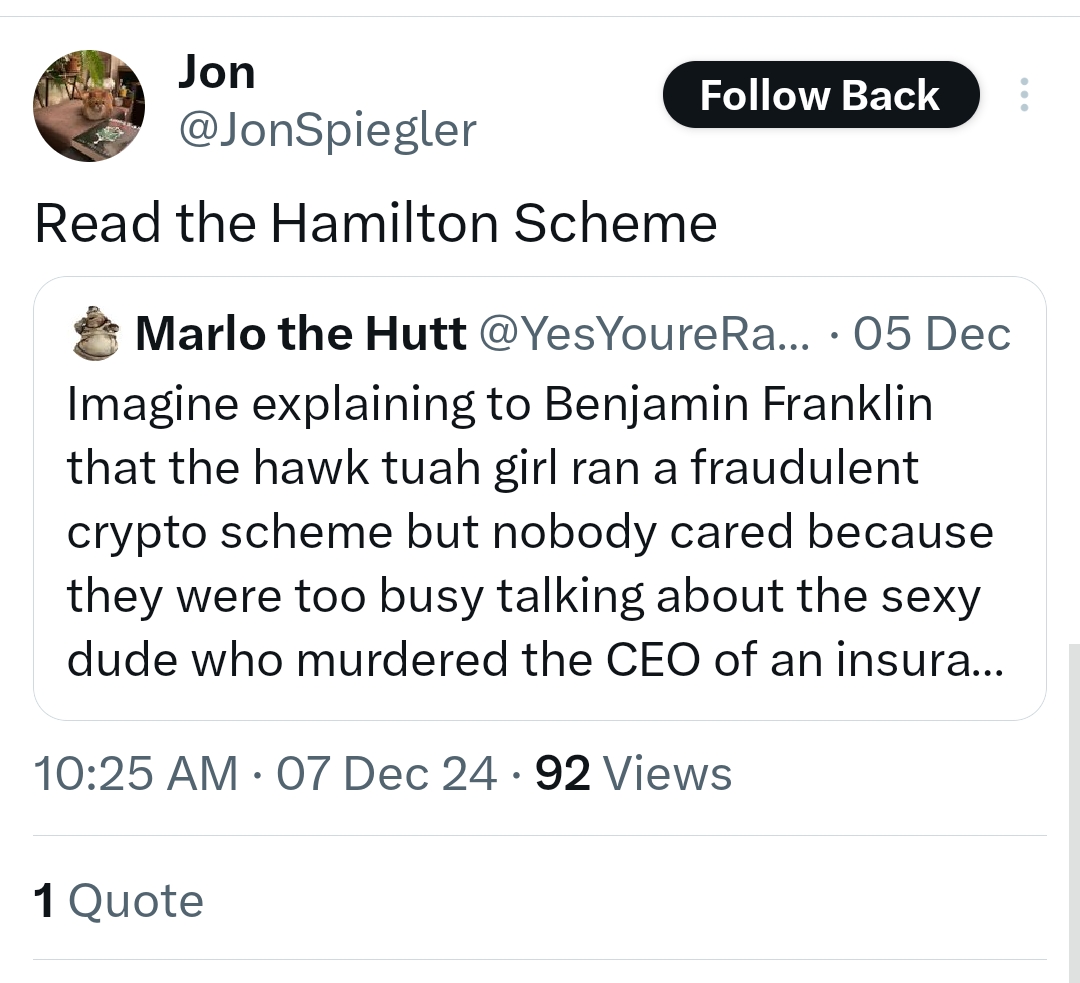Visit the @JonSpiegler handle

point(327,129)
